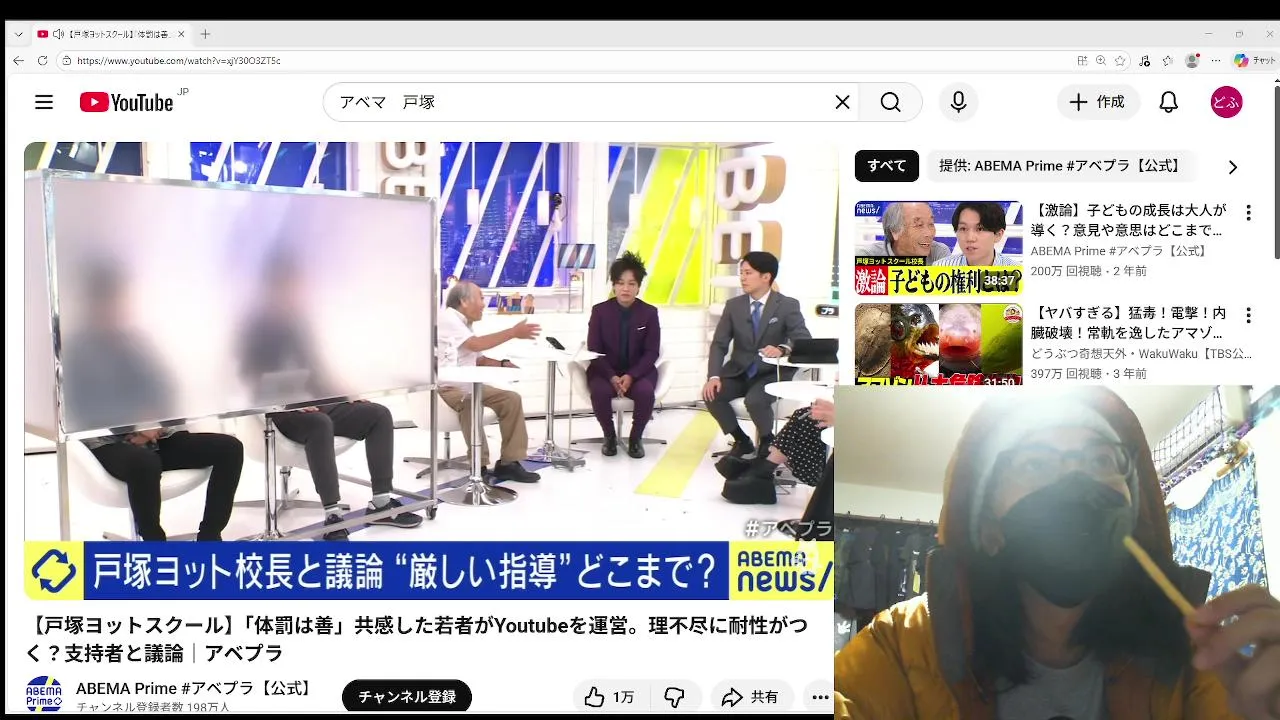Start voice search with the microphone
The width and height of the screenshot is (1280, 720).
click(x=958, y=102)
